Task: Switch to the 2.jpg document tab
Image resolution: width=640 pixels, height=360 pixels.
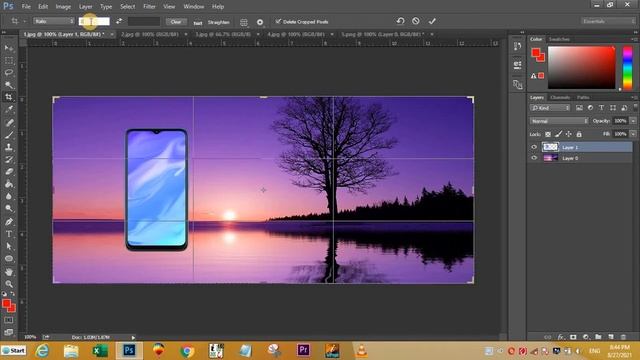Action: pyautogui.click(x=150, y=35)
